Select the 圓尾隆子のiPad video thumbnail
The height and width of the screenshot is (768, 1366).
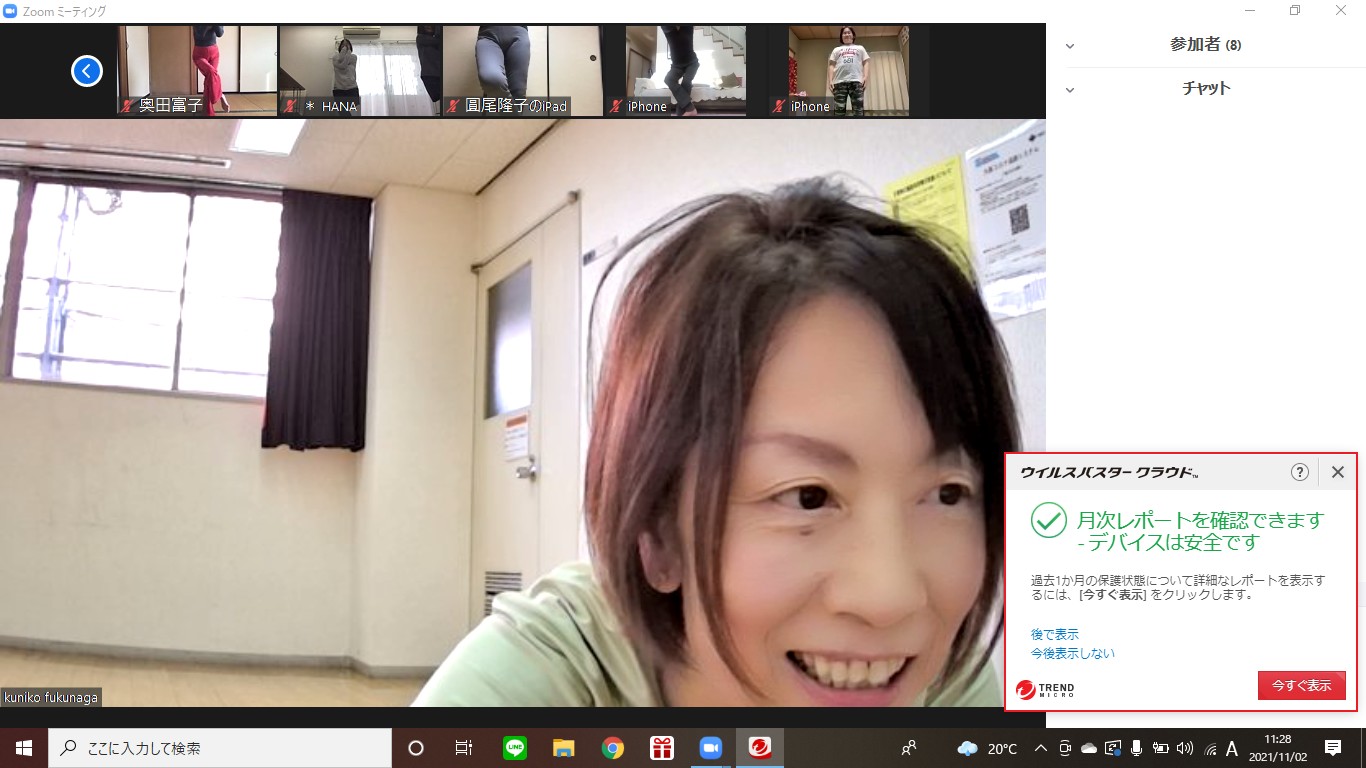pyautogui.click(x=523, y=71)
